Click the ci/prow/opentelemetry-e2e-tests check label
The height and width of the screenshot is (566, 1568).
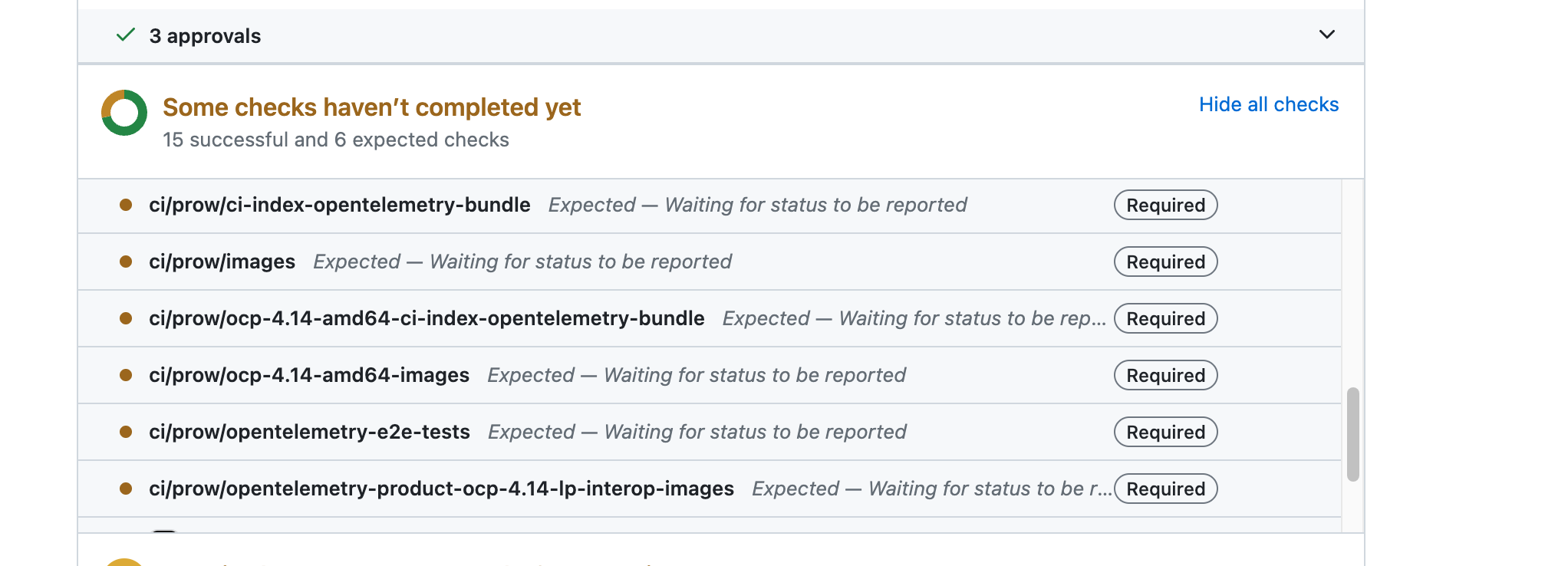click(x=310, y=432)
